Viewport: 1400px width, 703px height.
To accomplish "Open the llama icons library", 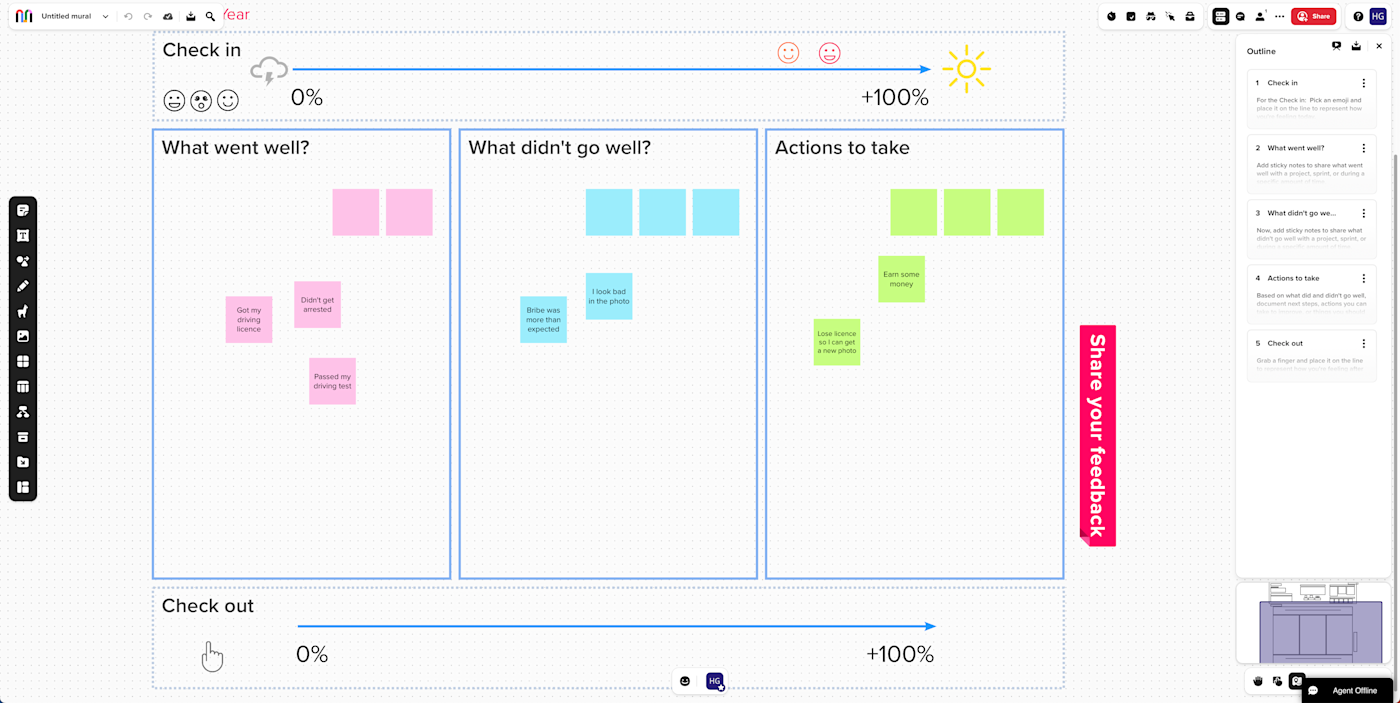I will [23, 311].
